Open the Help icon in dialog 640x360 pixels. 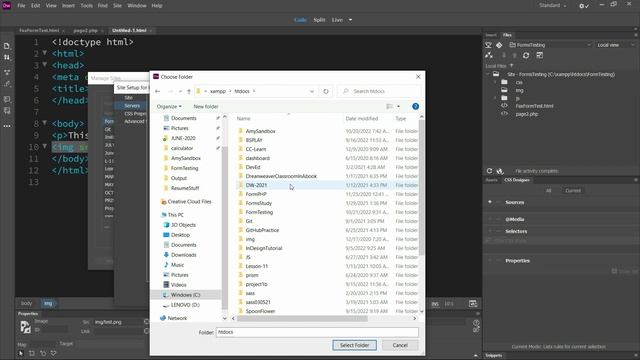[x=415, y=107]
